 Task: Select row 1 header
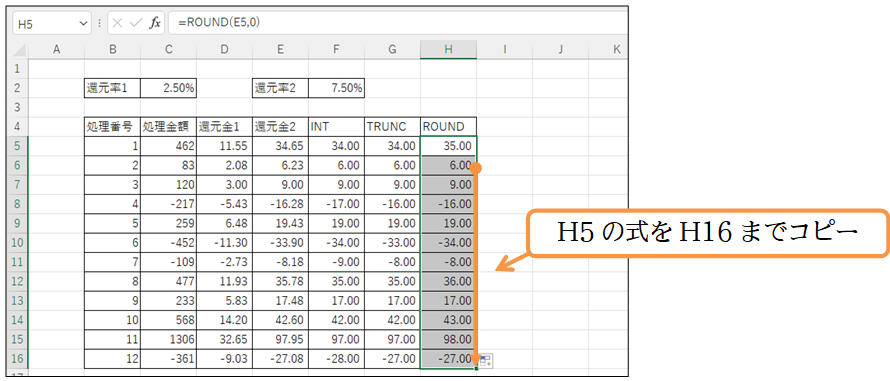point(16,69)
